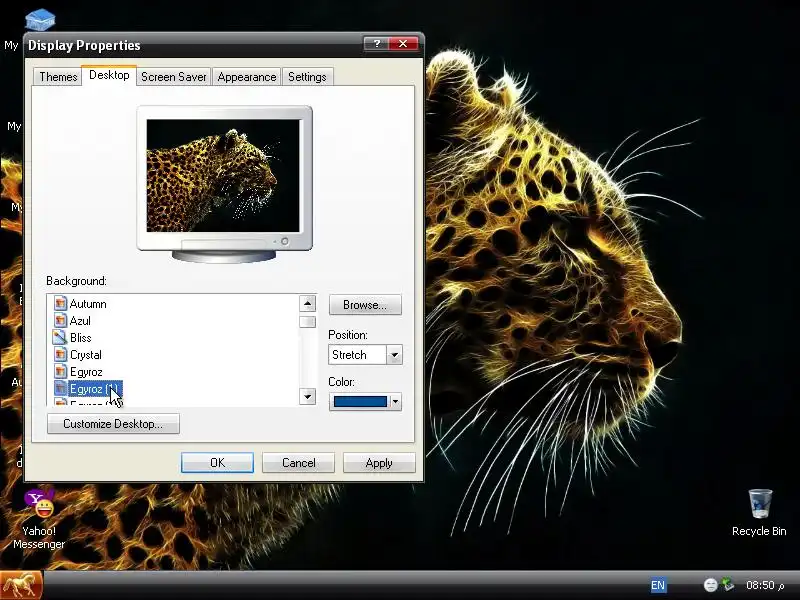The height and width of the screenshot is (600, 800).
Task: Click the Apply button
Action: tap(379, 463)
